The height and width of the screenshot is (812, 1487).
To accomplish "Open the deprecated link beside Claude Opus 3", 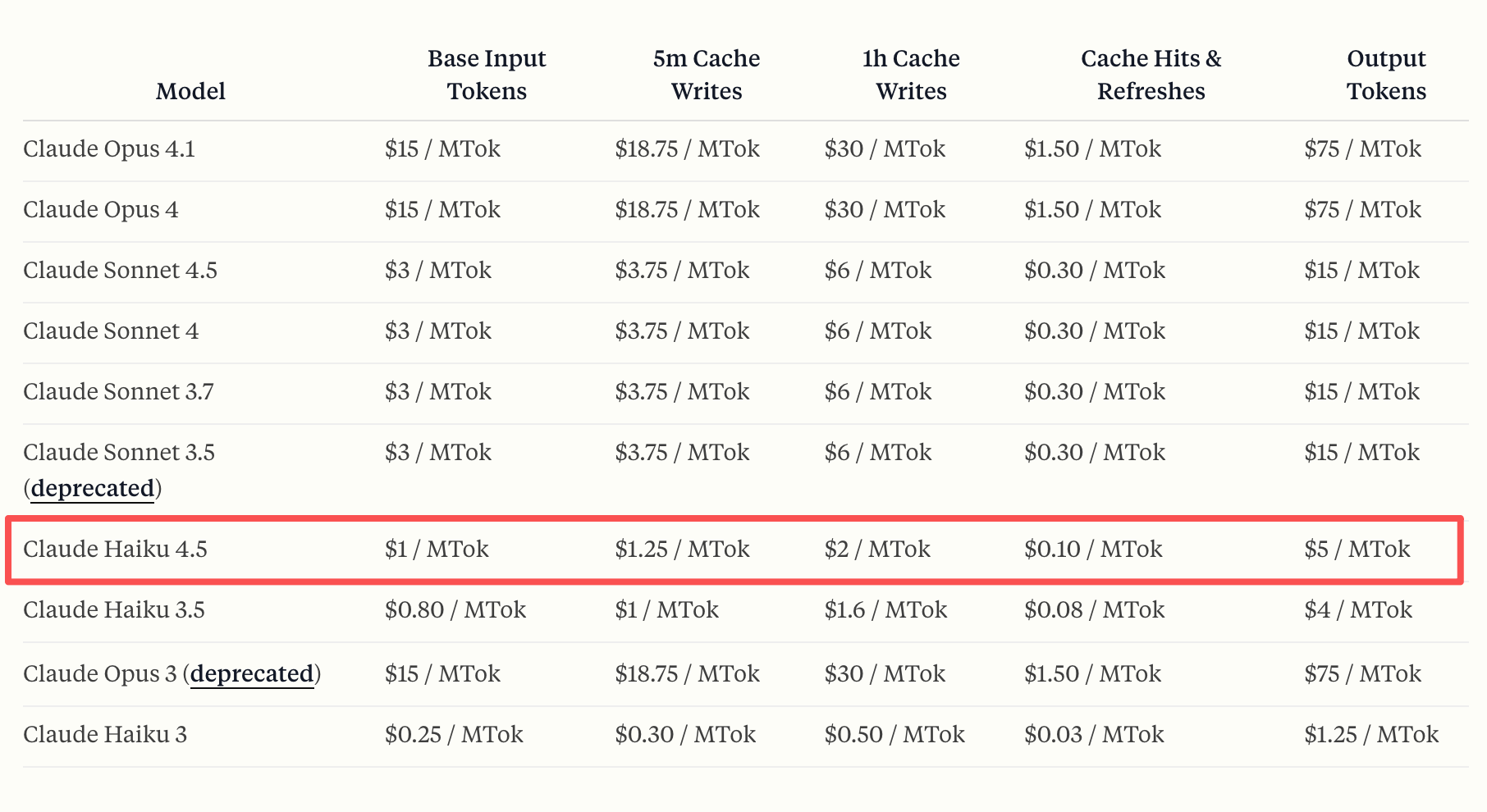I will (x=252, y=674).
